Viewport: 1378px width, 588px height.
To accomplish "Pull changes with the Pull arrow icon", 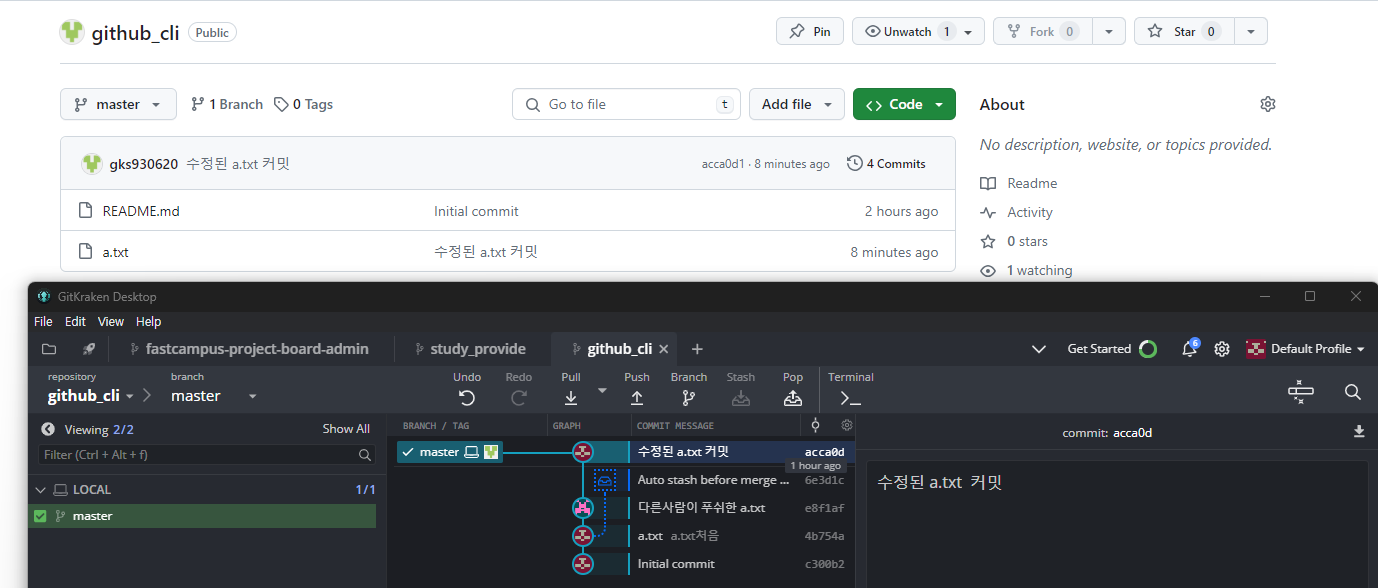I will click(x=571, y=398).
